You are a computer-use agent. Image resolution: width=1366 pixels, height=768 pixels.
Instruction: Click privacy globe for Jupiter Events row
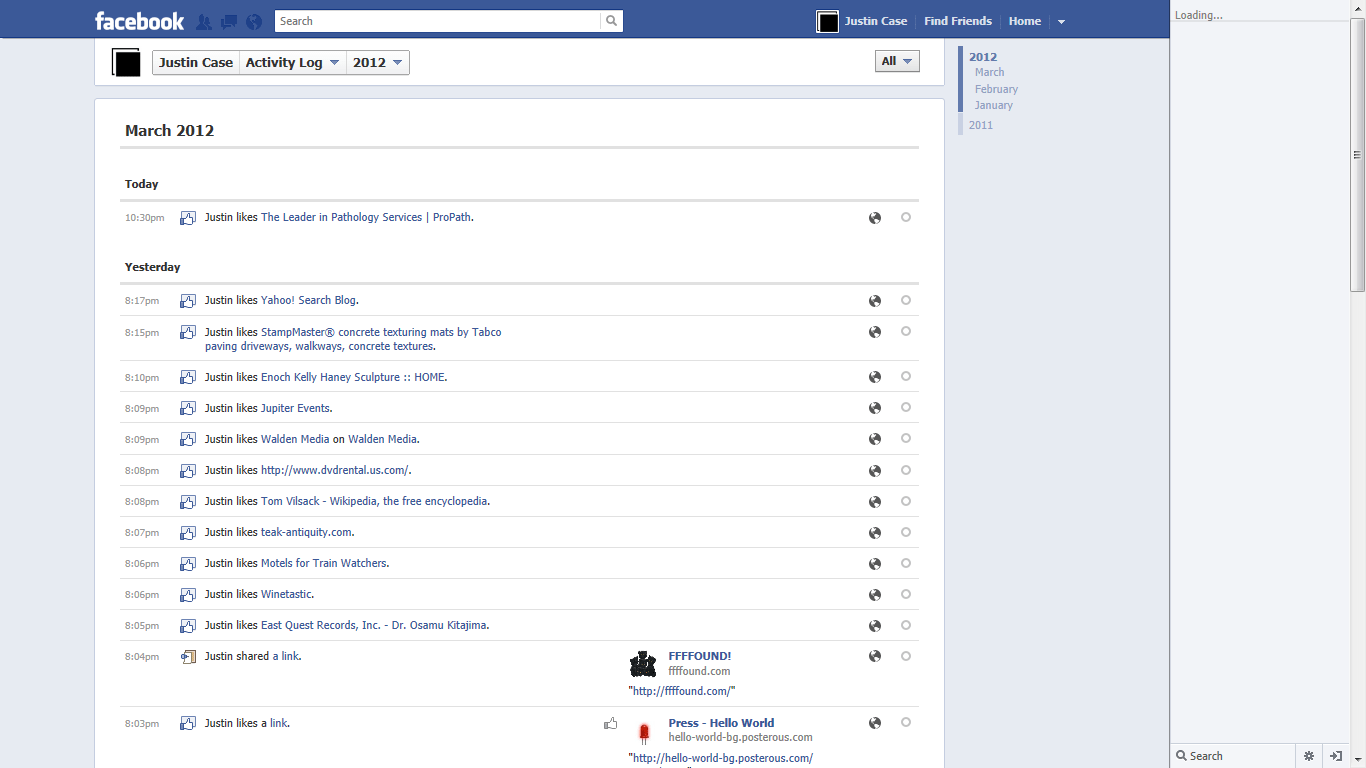pyautogui.click(x=875, y=408)
